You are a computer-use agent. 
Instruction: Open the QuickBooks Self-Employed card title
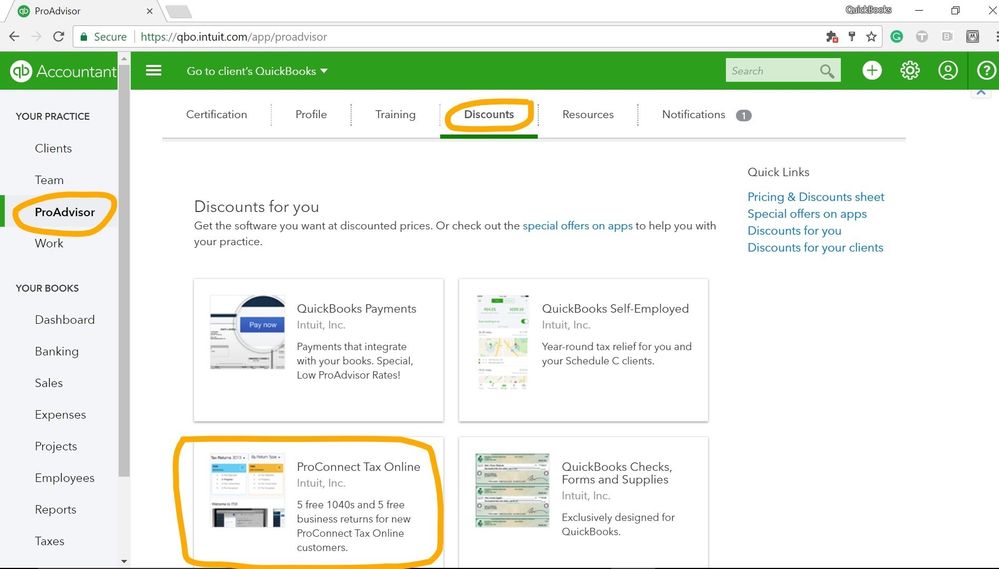pyautogui.click(x=615, y=308)
